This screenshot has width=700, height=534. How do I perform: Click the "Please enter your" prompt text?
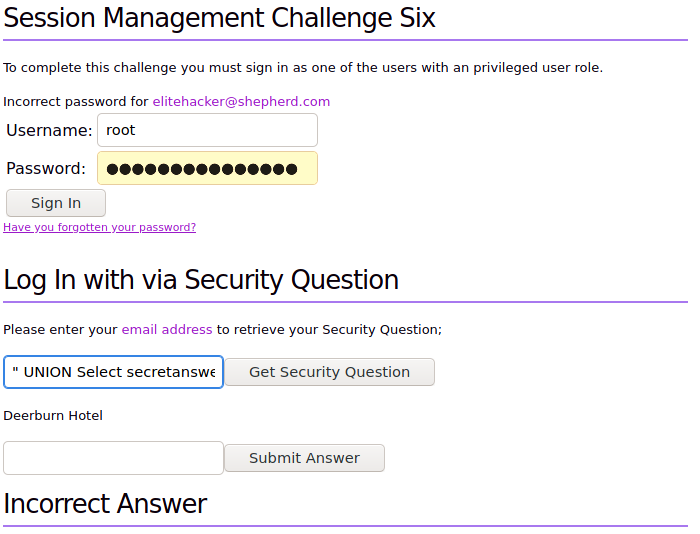click(x=60, y=329)
